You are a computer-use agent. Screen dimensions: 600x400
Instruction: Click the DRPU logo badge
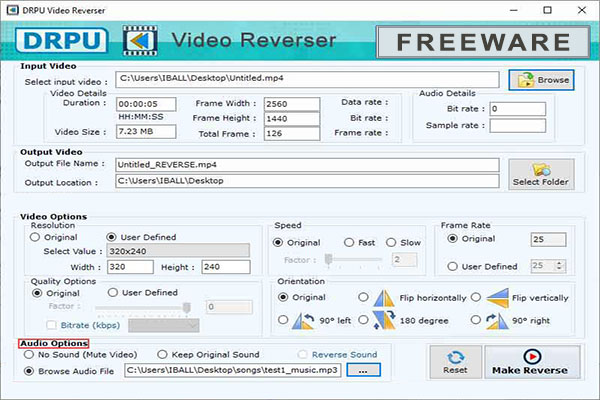[x=62, y=40]
